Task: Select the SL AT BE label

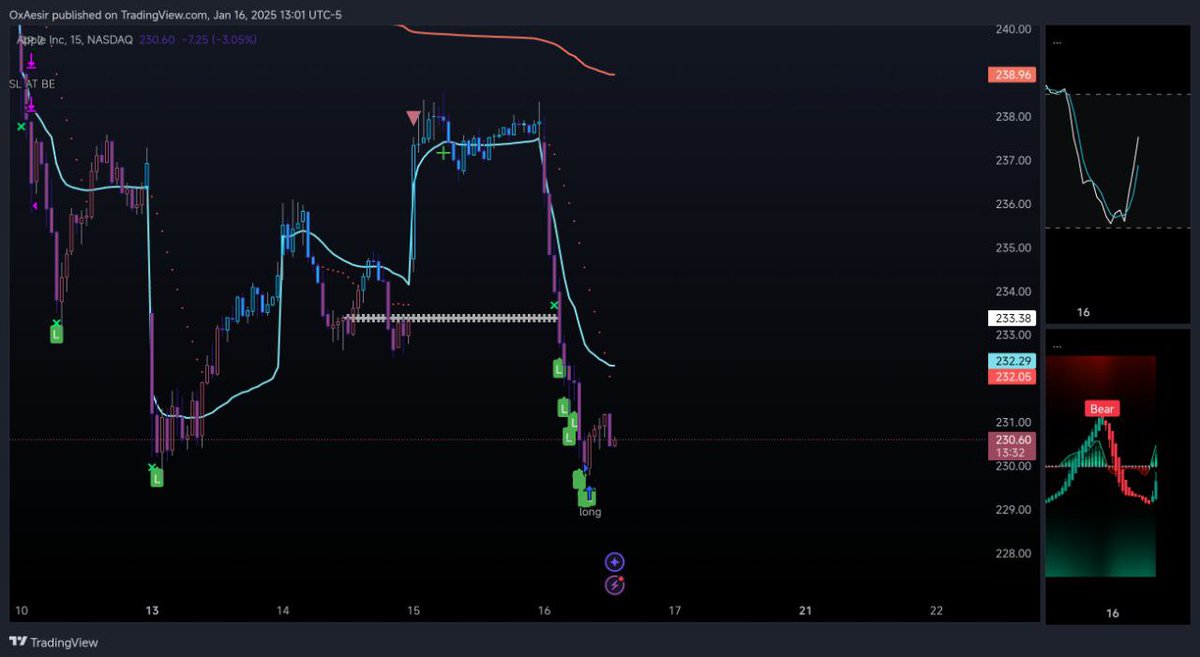Action: pyautogui.click(x=33, y=84)
